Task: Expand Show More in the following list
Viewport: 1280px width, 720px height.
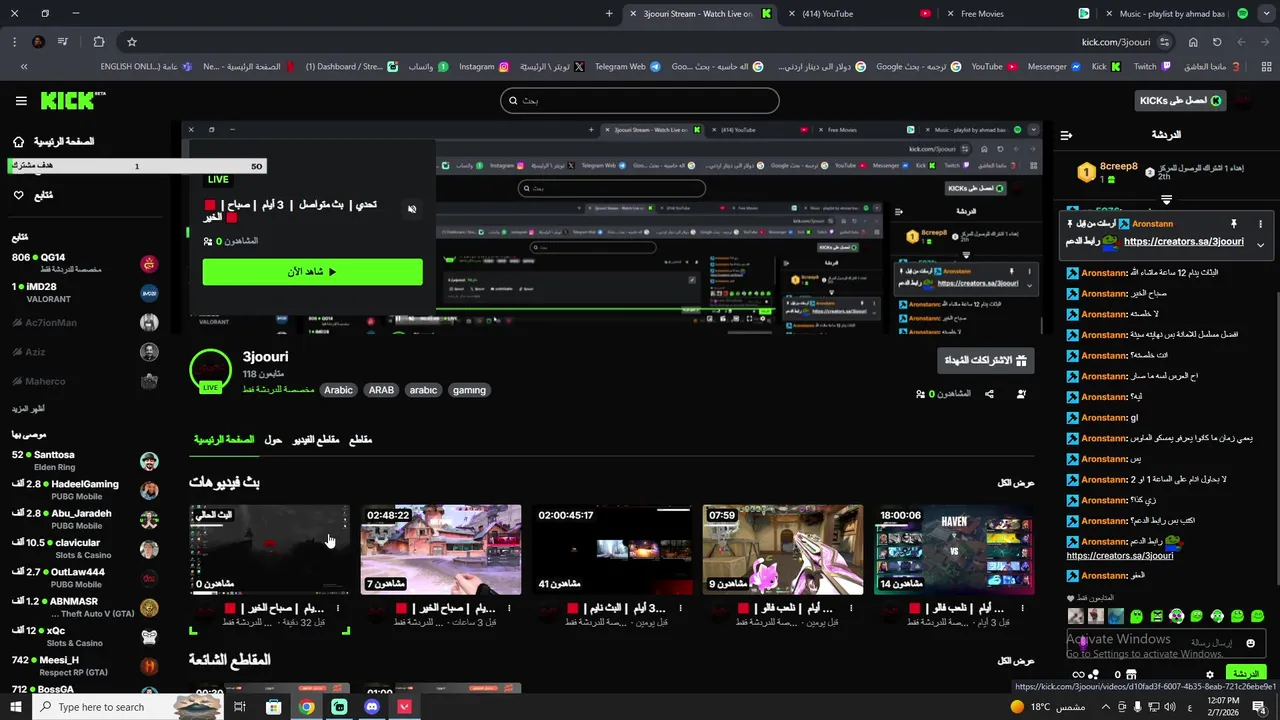Action: pos(28,409)
